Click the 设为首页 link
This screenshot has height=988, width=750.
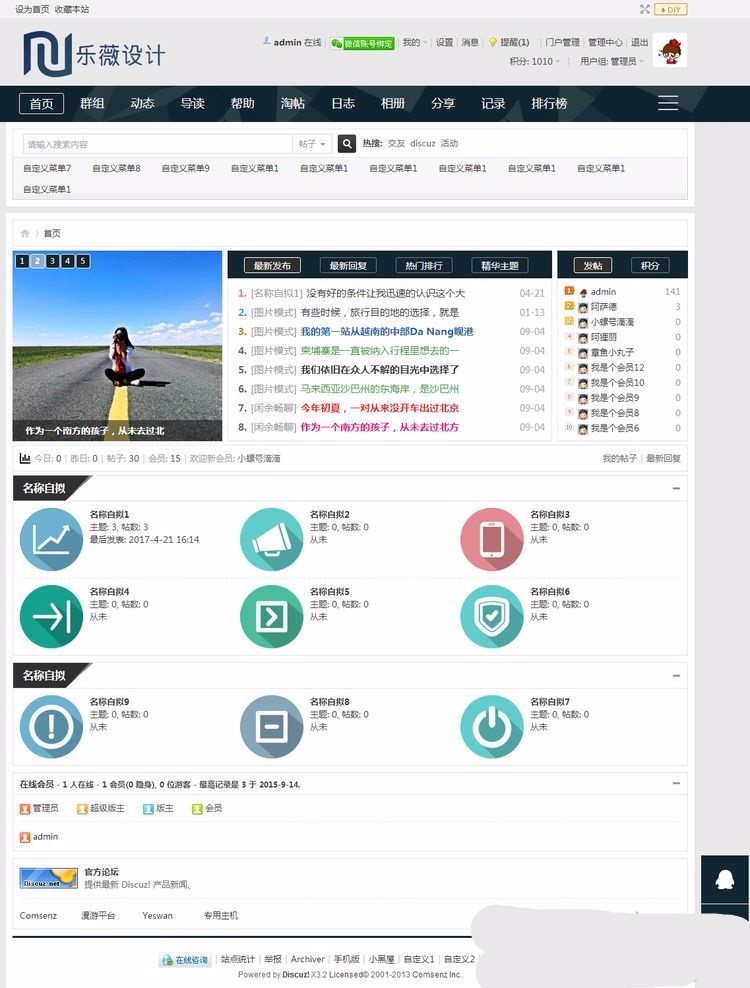(32, 9)
